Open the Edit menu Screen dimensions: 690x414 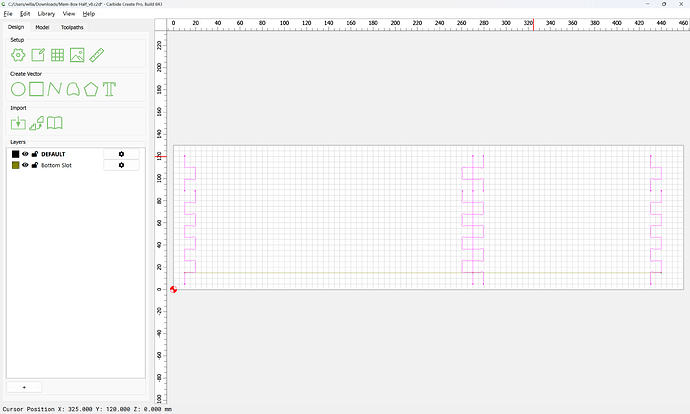(25, 14)
